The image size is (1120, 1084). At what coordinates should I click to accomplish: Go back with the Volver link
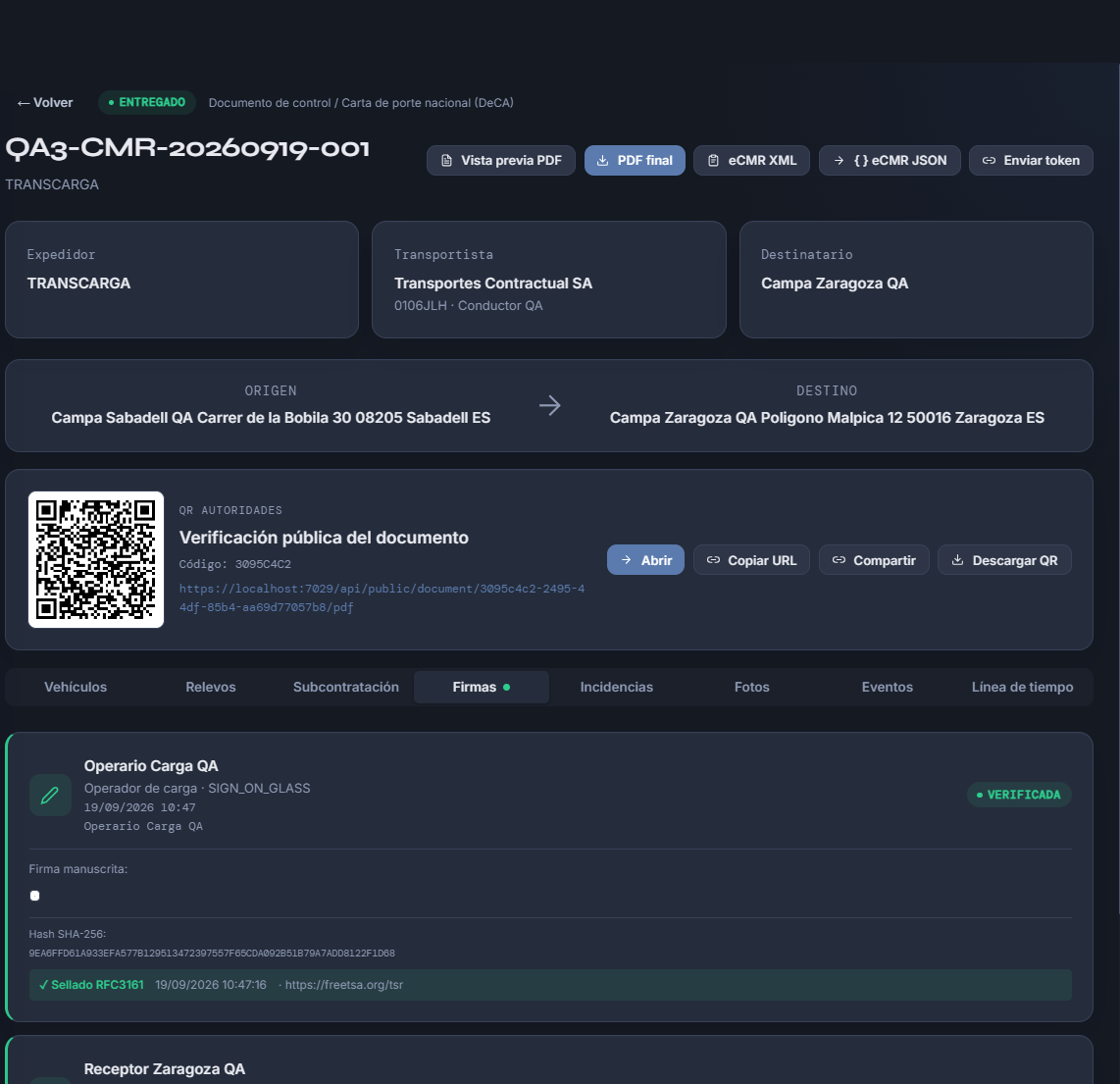44,103
